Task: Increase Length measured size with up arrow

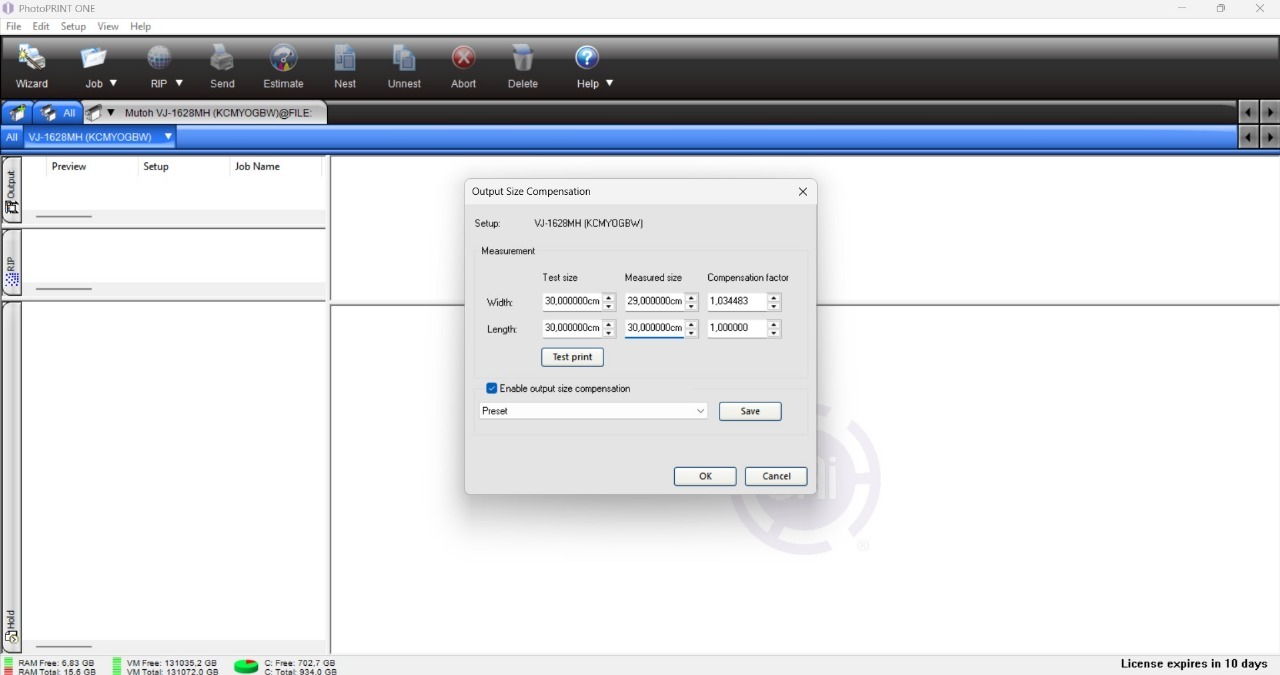Action: (x=691, y=324)
